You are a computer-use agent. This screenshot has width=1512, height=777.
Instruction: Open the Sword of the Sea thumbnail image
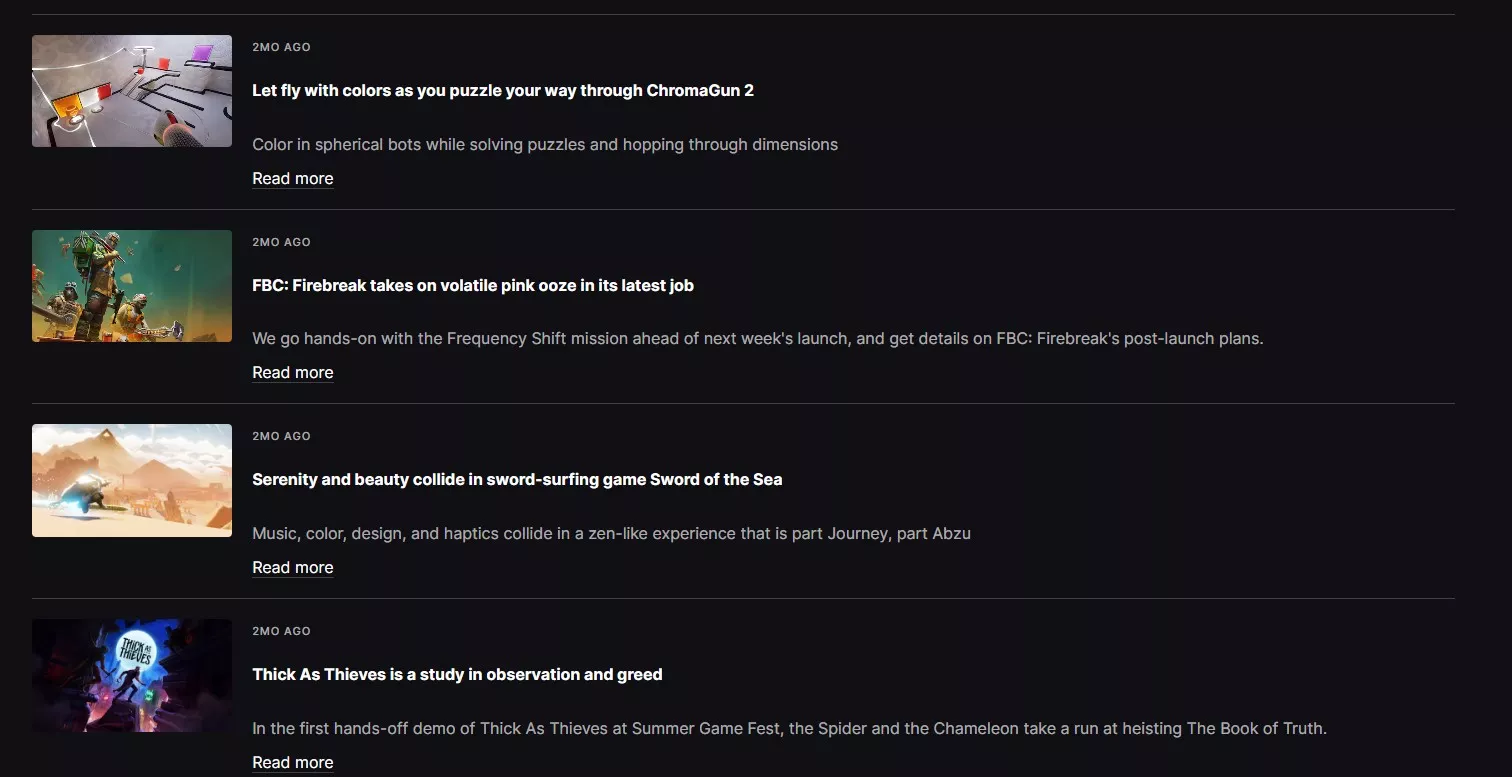[132, 480]
